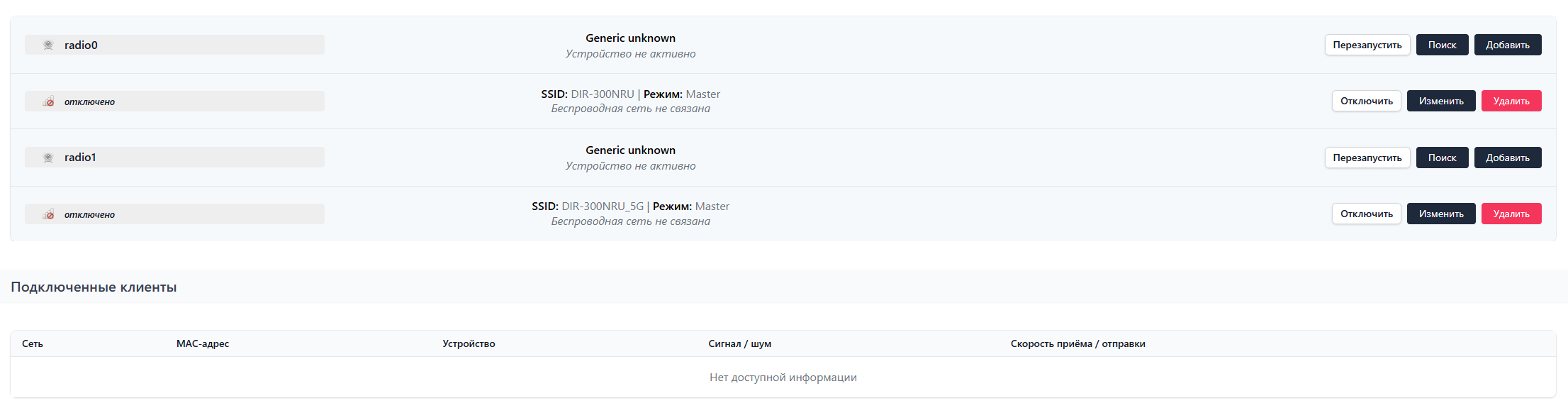The image size is (1568, 413).
Task: Select the Скорость приёма / отправки column header
Action: [1077, 343]
